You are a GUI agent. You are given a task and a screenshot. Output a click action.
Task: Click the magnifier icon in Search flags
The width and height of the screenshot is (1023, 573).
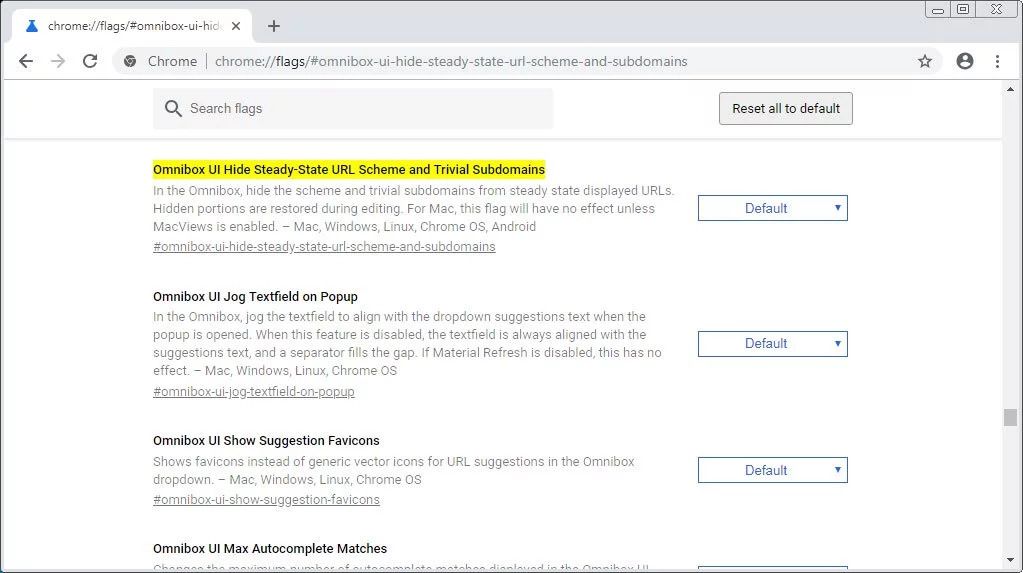173,108
